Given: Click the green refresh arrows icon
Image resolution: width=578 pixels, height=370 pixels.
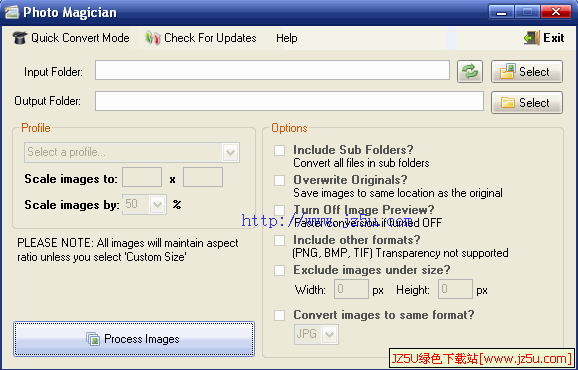Looking at the screenshot, I should tap(470, 71).
